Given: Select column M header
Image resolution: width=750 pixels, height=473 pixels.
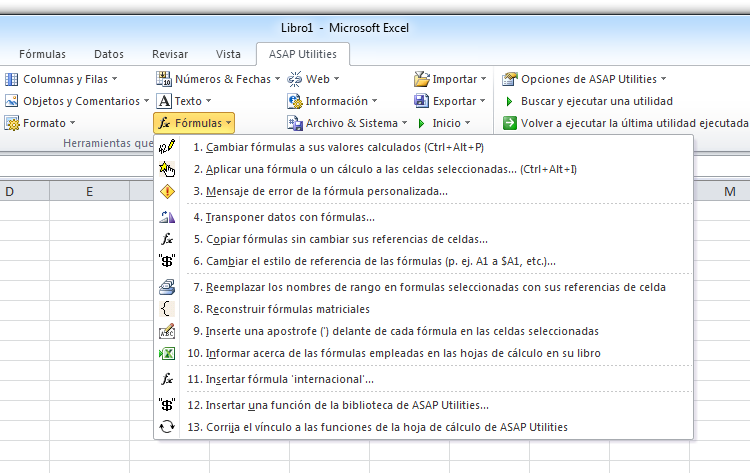Looking at the screenshot, I should [x=722, y=192].
